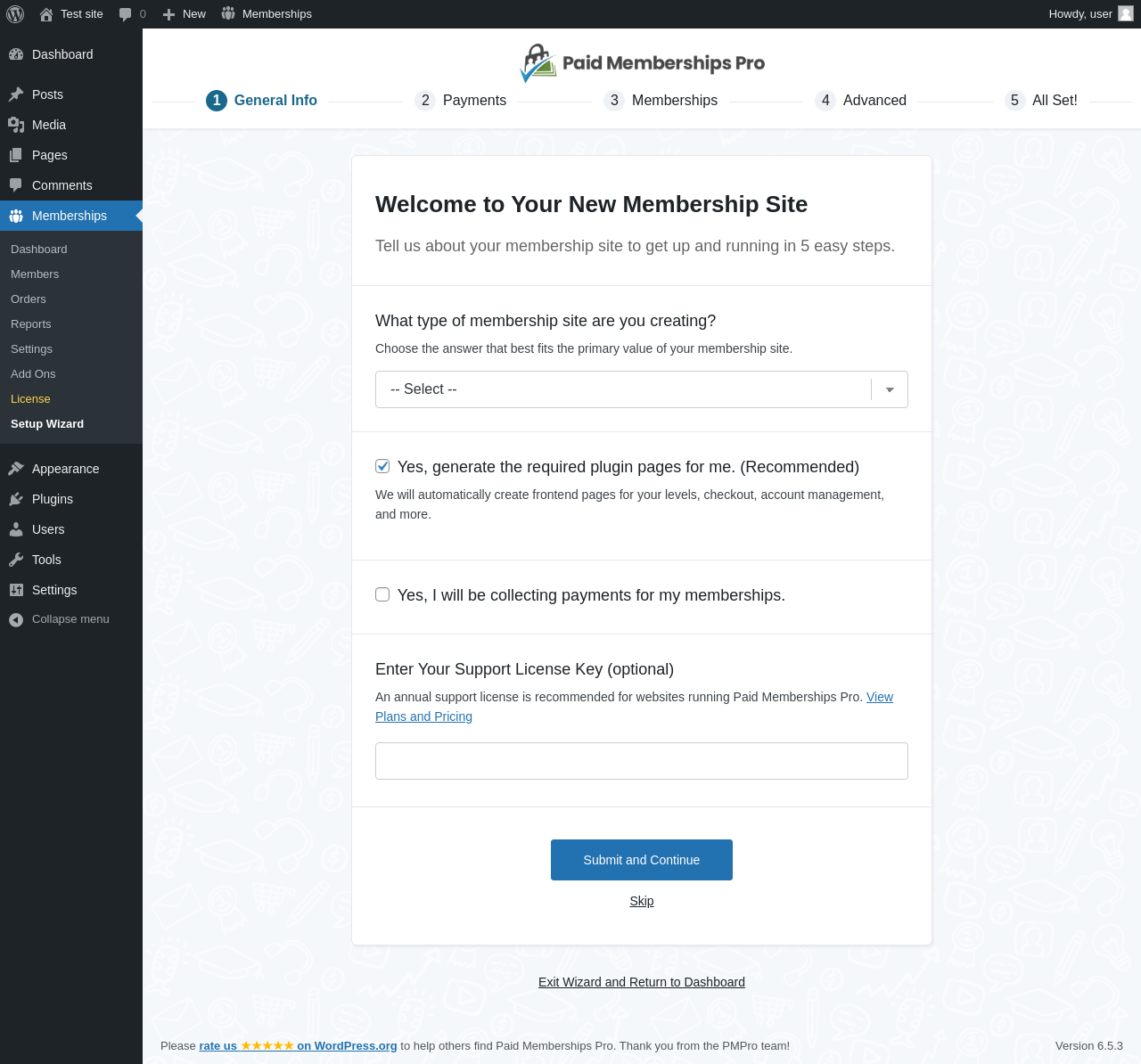Open Pages menu label in sidebar

coord(50,155)
